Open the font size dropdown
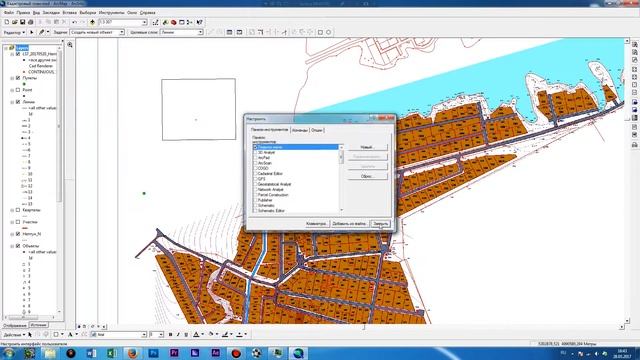Screen dimensions: 640x360 (161, 334)
